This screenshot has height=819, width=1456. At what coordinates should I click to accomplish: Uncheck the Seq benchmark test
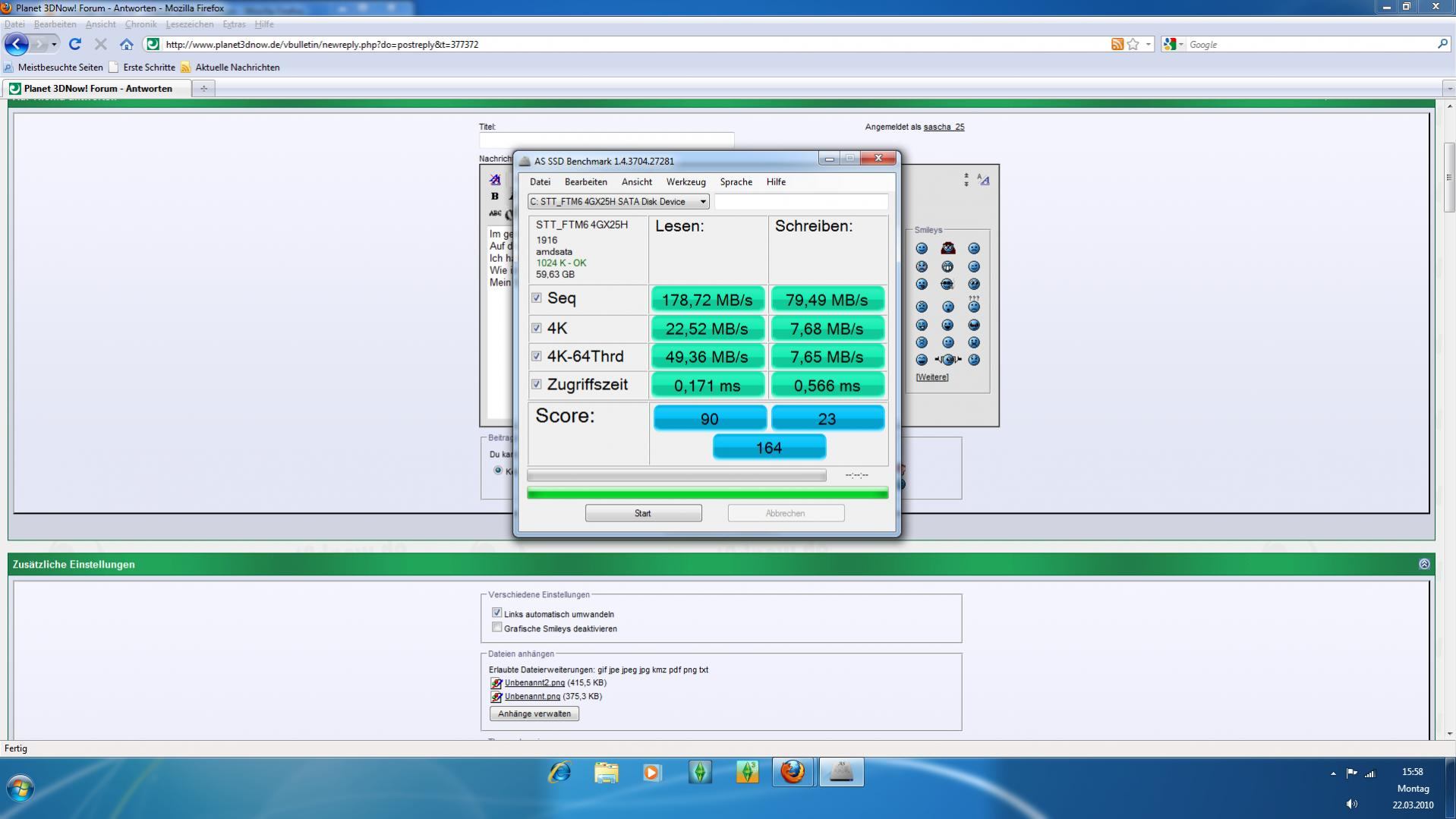537,298
